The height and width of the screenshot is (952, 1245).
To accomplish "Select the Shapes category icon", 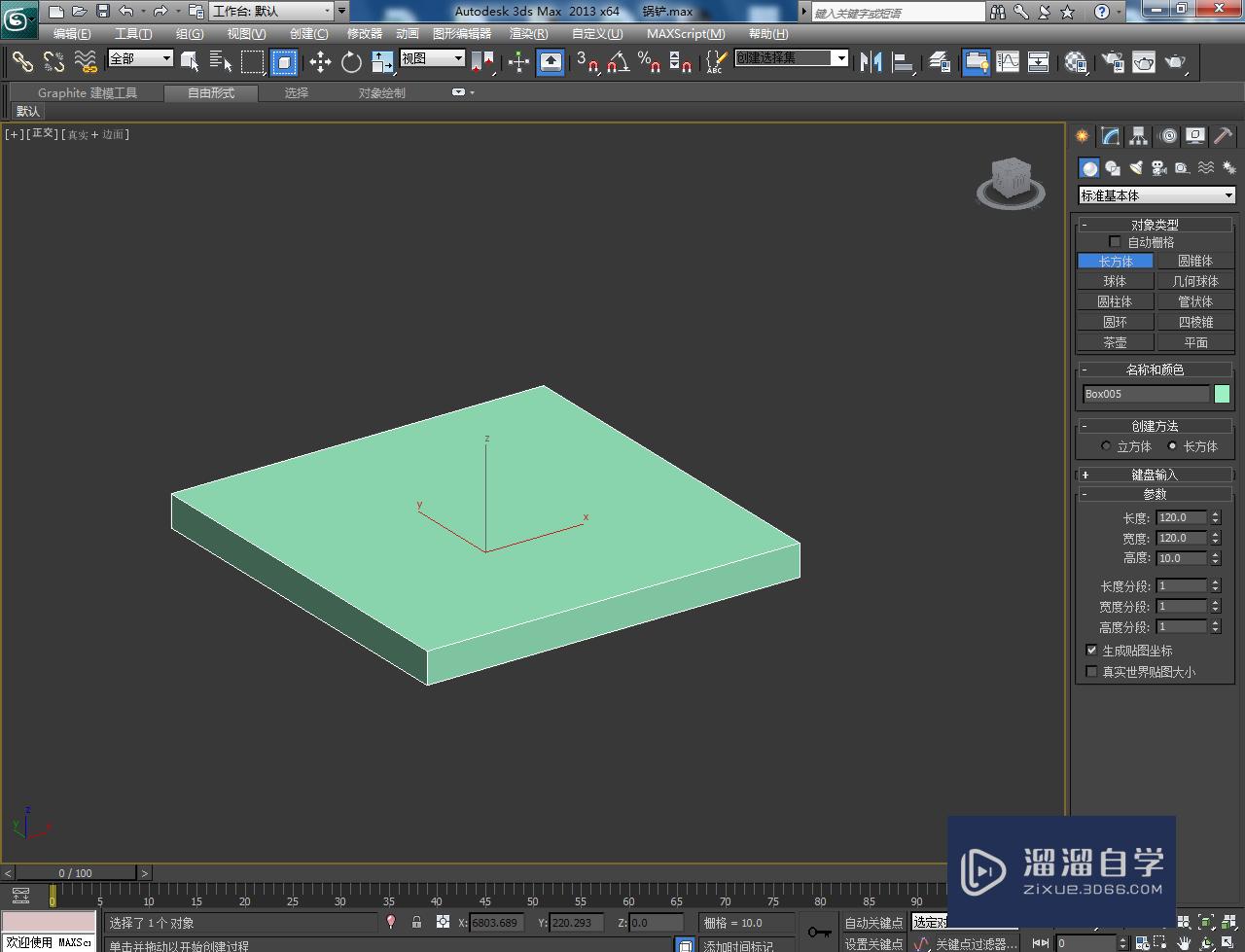I will [x=1113, y=168].
